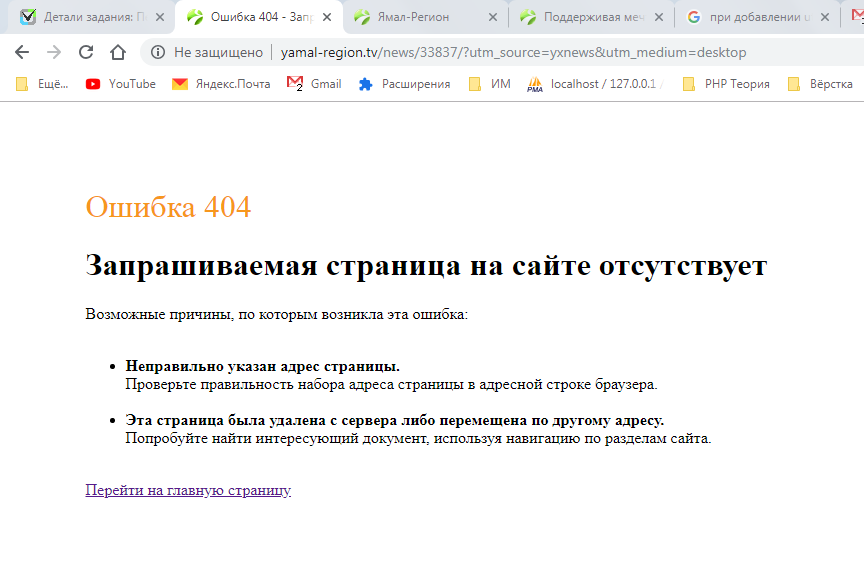Reload the current page
864x572 pixels.
tap(86, 52)
